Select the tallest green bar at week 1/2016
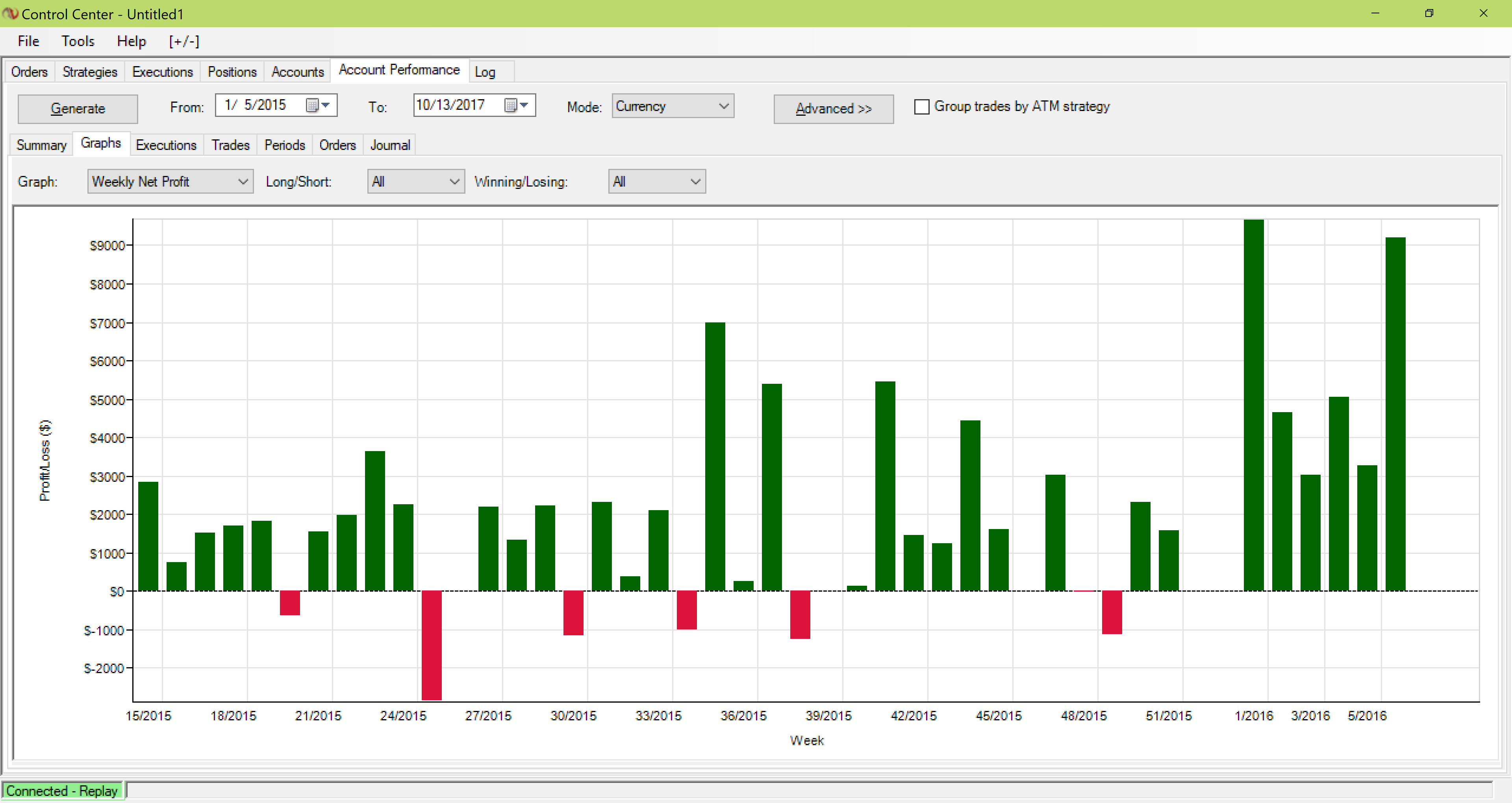 click(1253, 405)
